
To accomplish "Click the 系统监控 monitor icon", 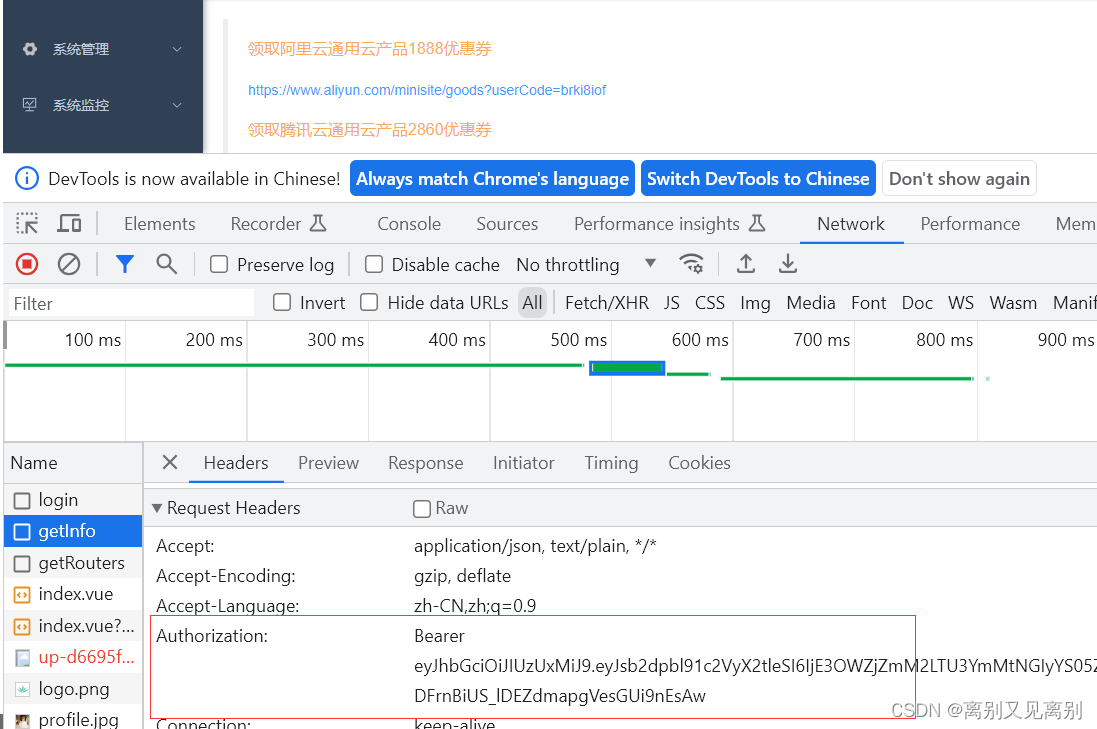I will 29,105.
